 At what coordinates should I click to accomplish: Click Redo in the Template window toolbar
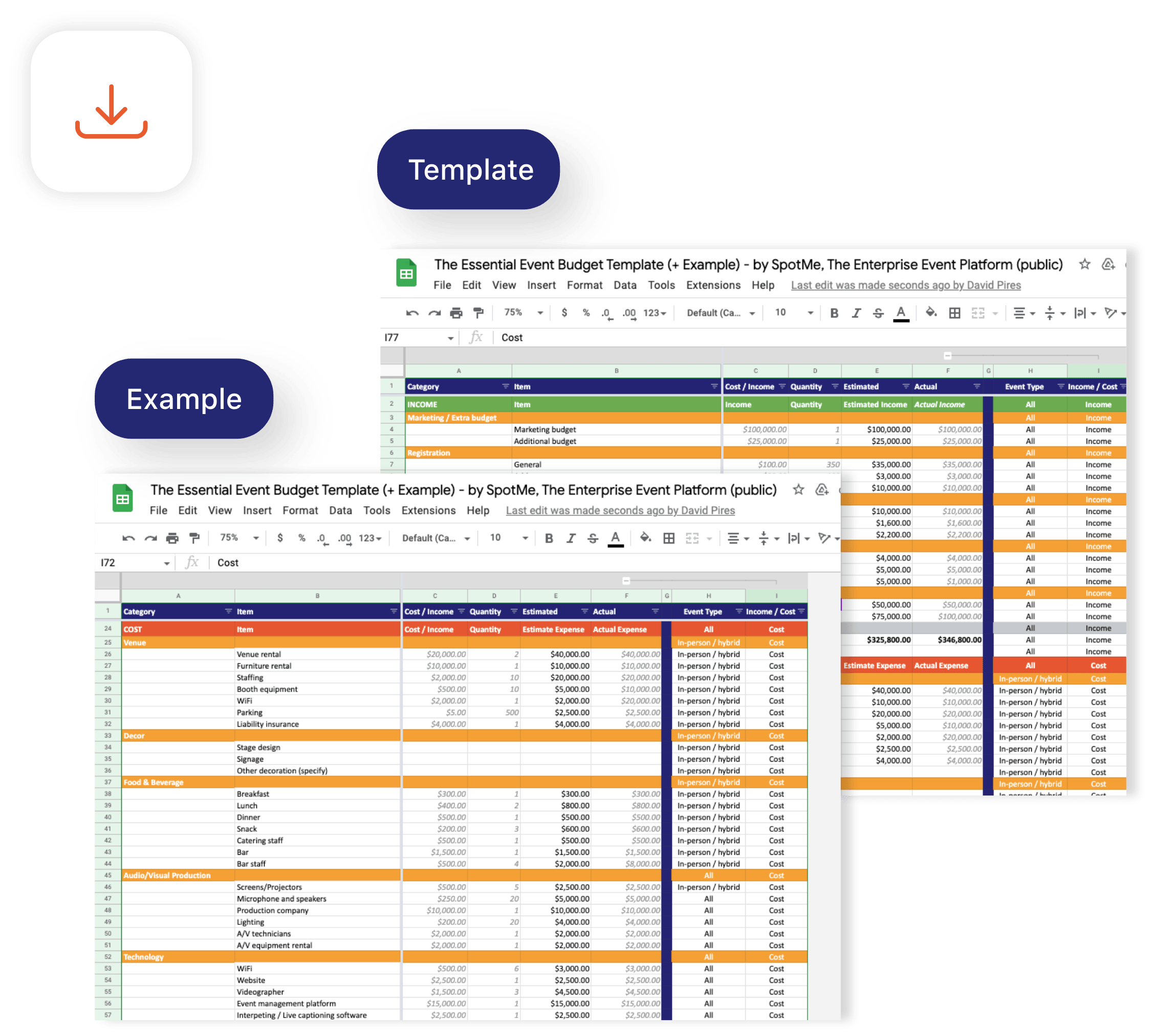[434, 313]
